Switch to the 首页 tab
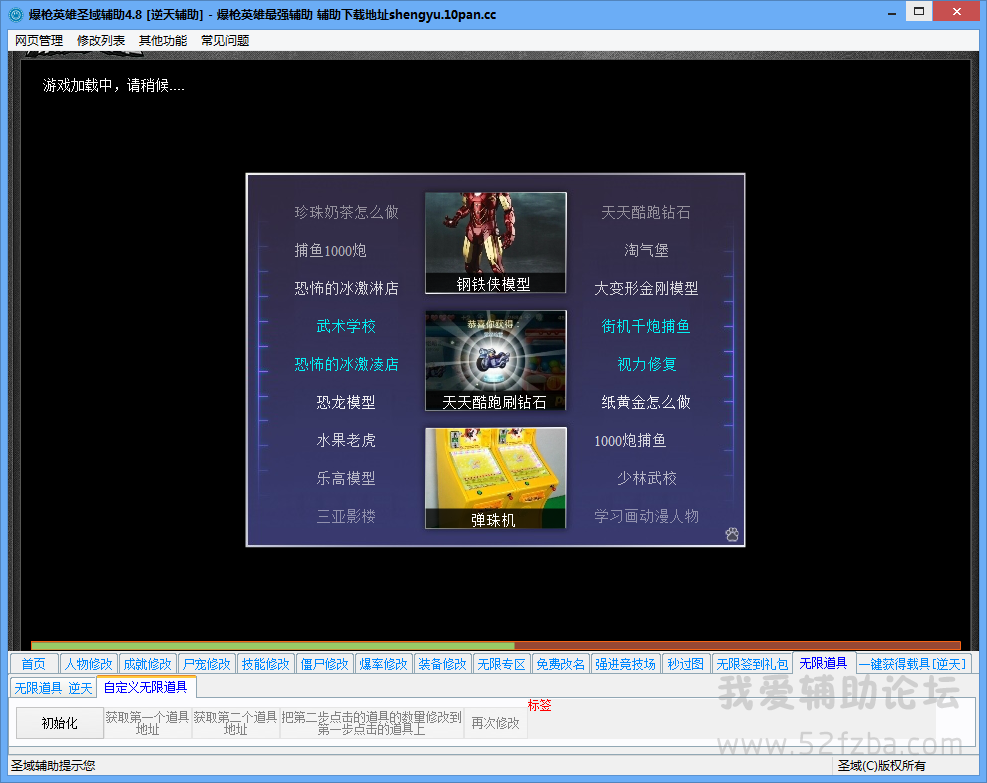Viewport: 987px width, 783px height. 34,664
